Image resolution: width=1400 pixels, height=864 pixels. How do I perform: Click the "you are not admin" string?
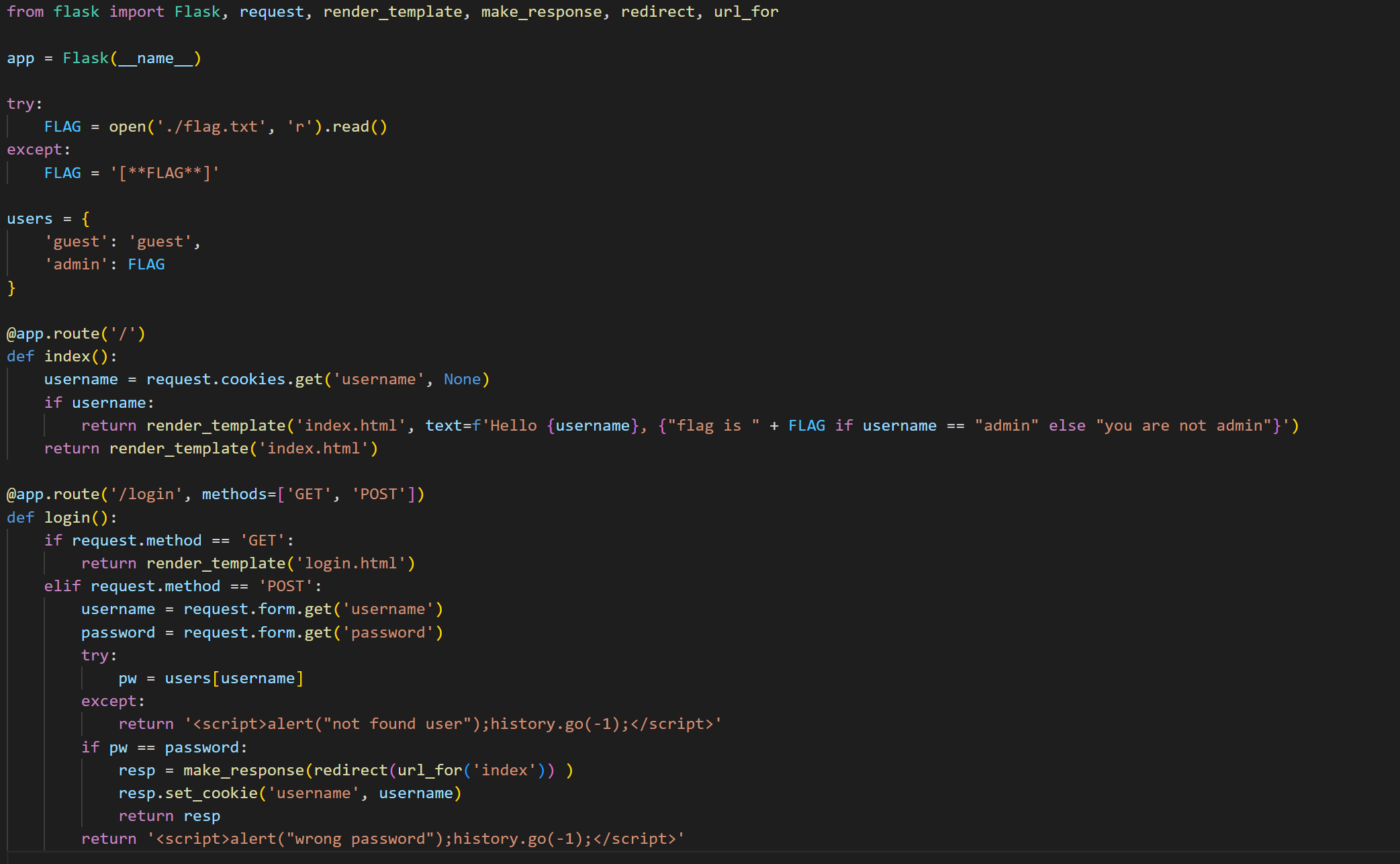1184,426
